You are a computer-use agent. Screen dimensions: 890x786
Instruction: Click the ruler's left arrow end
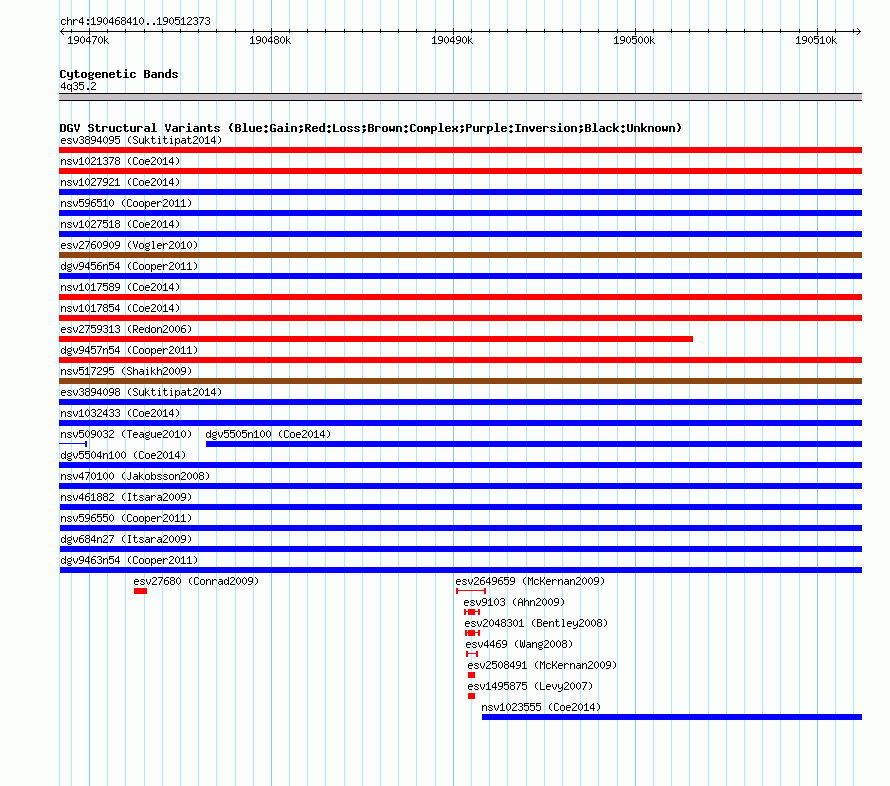[x=62, y=31]
